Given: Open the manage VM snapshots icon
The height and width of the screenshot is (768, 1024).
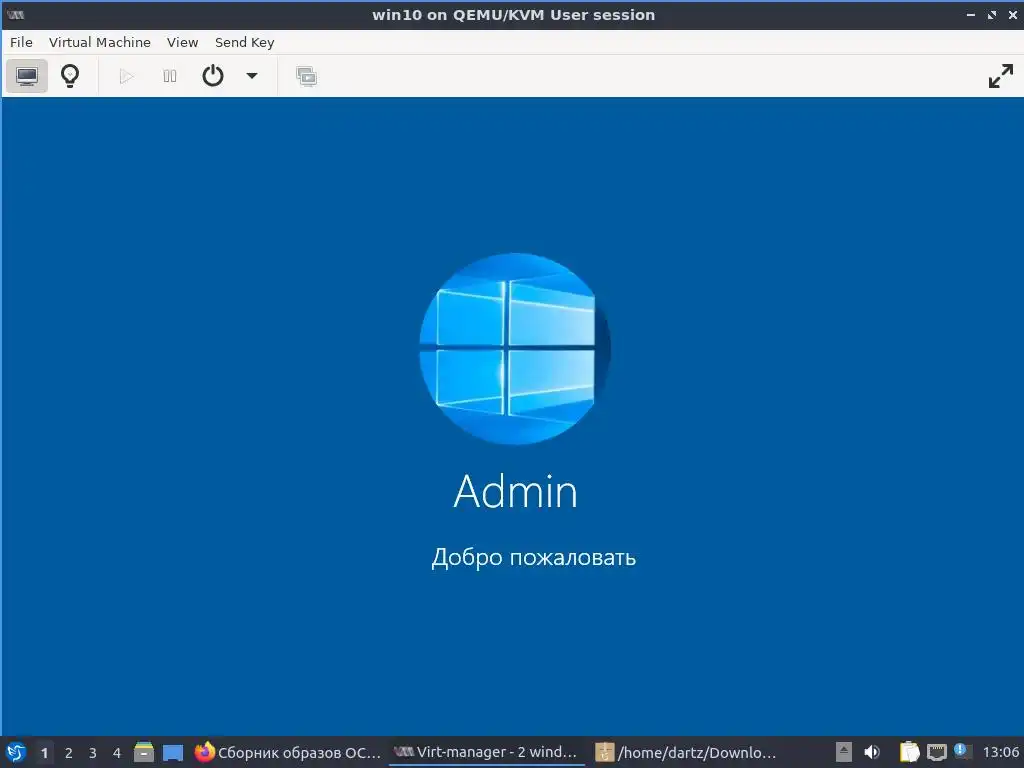Looking at the screenshot, I should (x=306, y=76).
